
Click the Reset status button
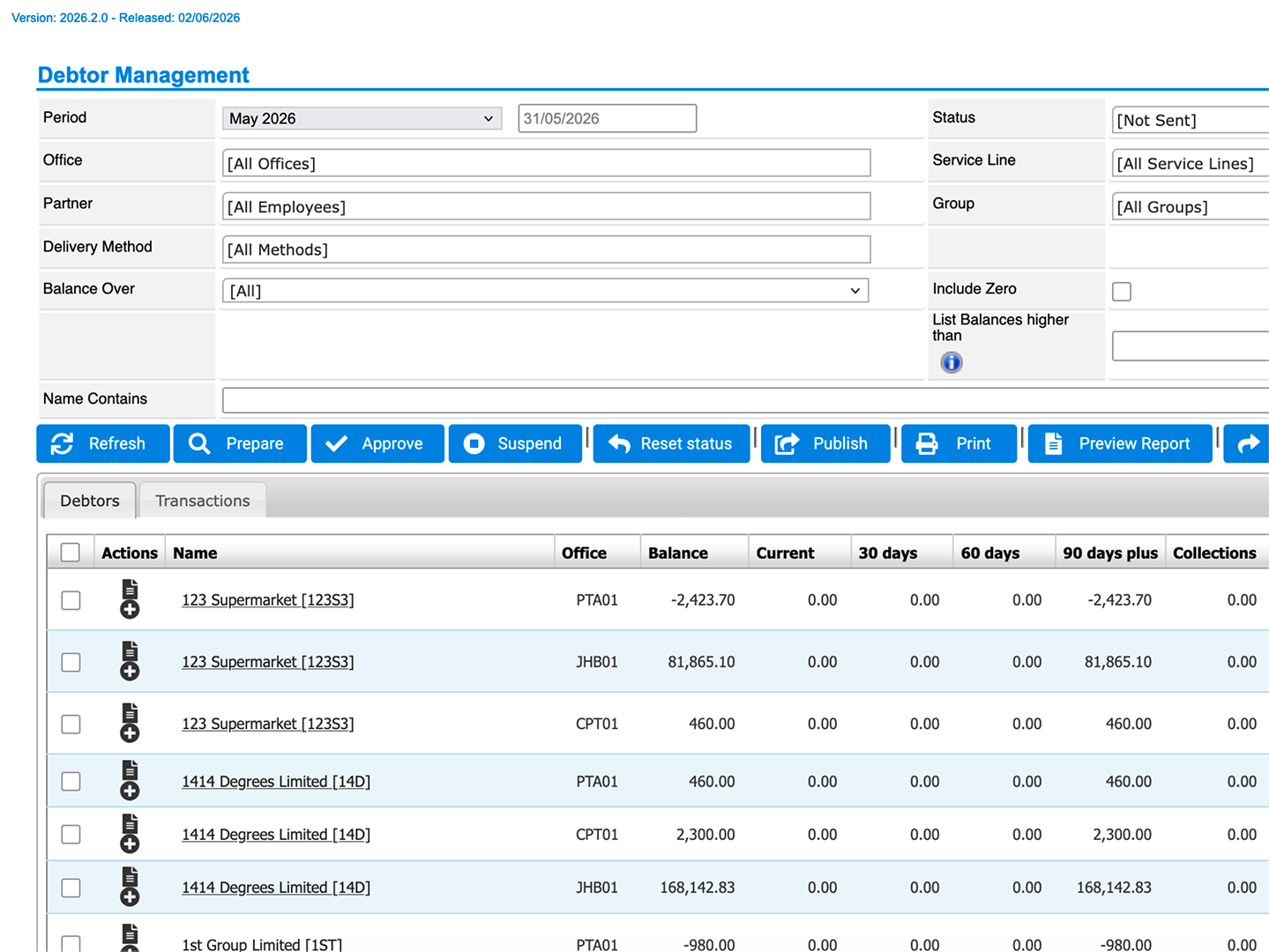click(671, 443)
